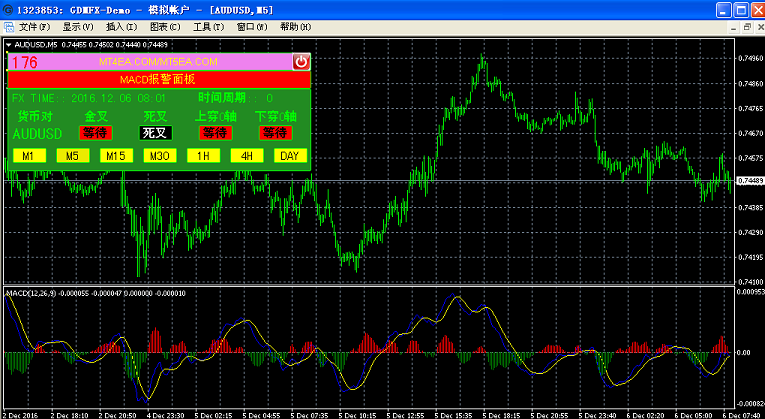Open the 文件(F) menu
765x419 pixels.
coord(35,27)
